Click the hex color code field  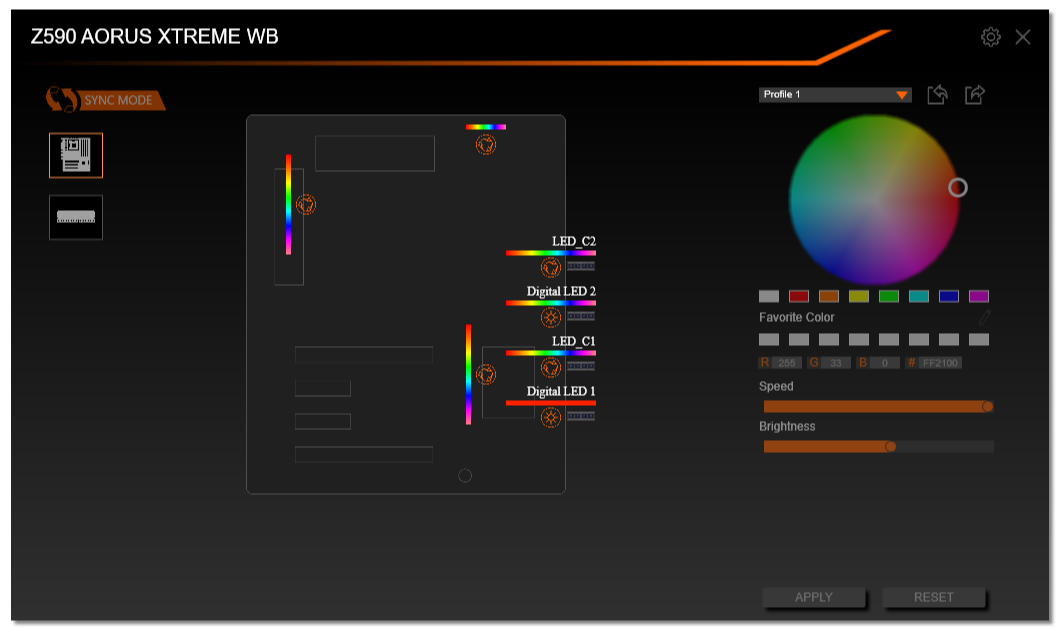(x=940, y=363)
